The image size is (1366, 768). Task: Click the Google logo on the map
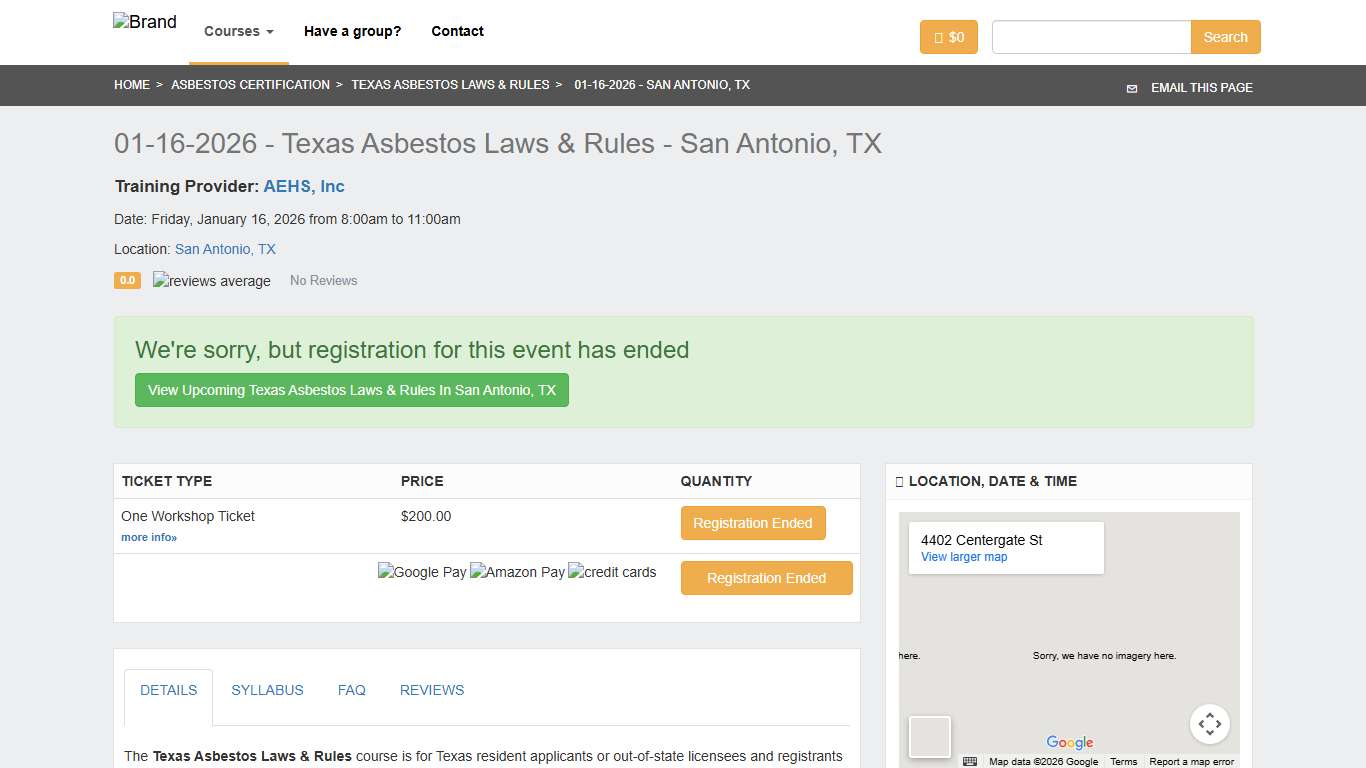click(1069, 742)
